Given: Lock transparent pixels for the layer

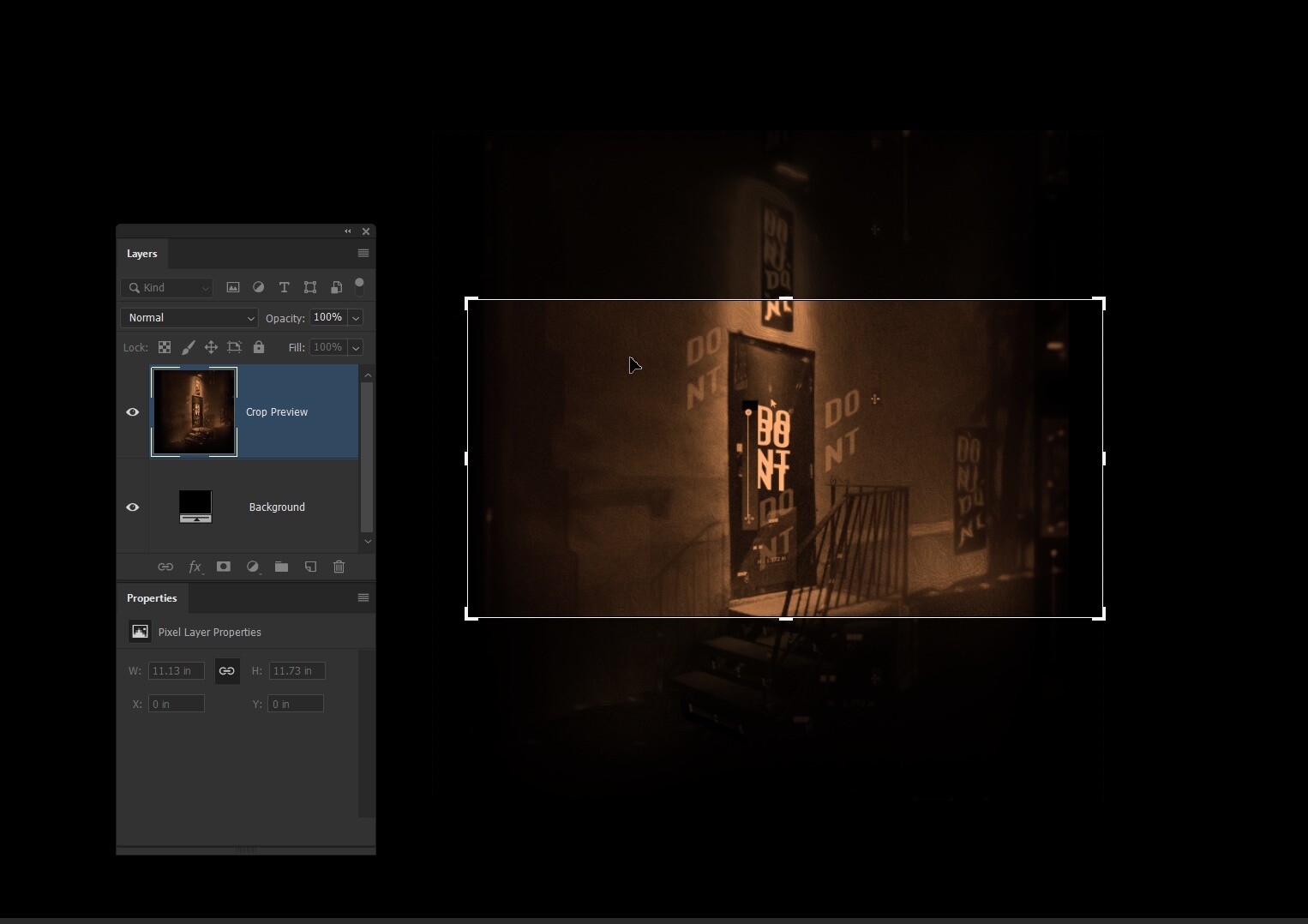Looking at the screenshot, I should [164, 347].
